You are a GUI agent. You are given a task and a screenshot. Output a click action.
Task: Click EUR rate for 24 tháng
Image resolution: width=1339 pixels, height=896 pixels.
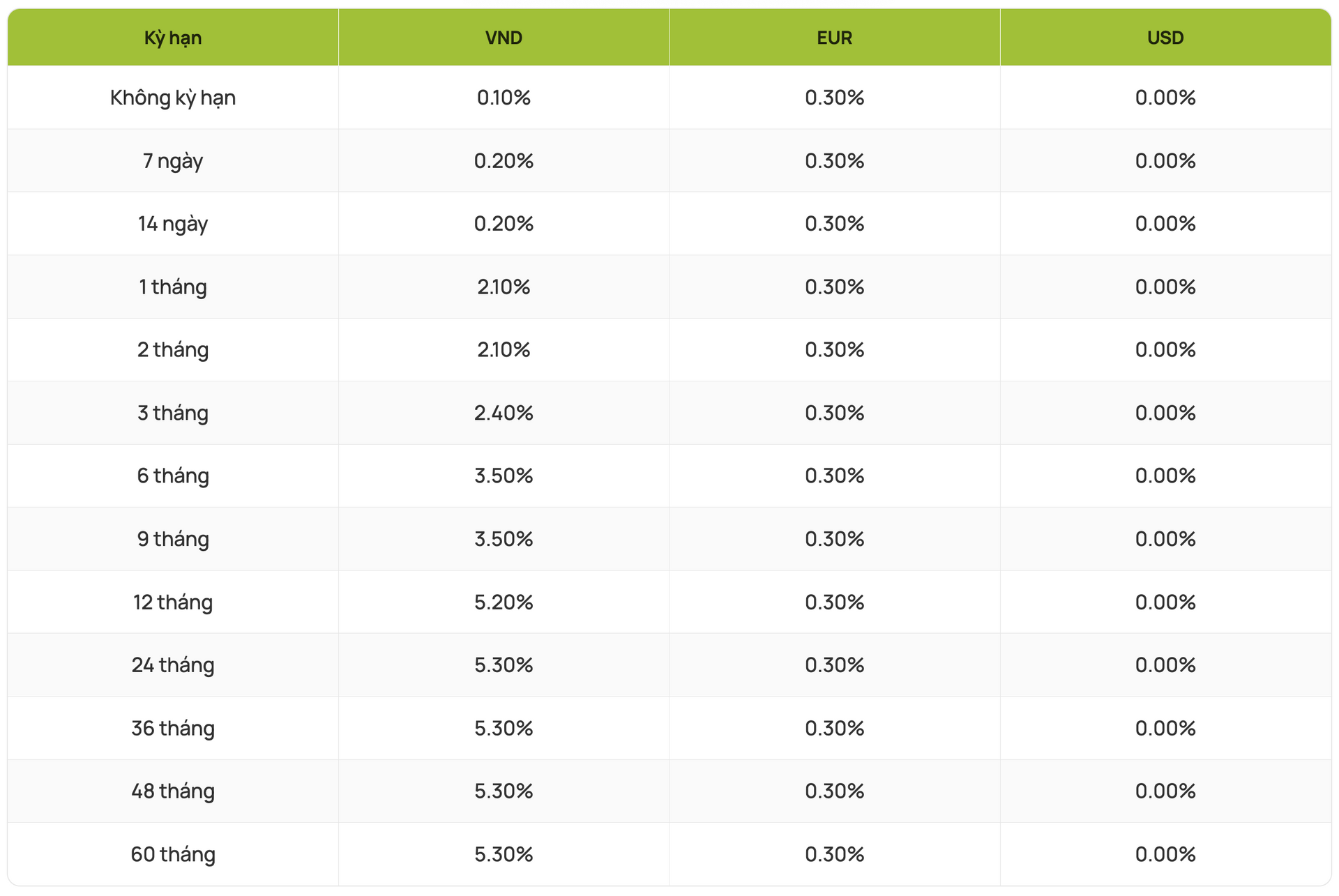834,665
